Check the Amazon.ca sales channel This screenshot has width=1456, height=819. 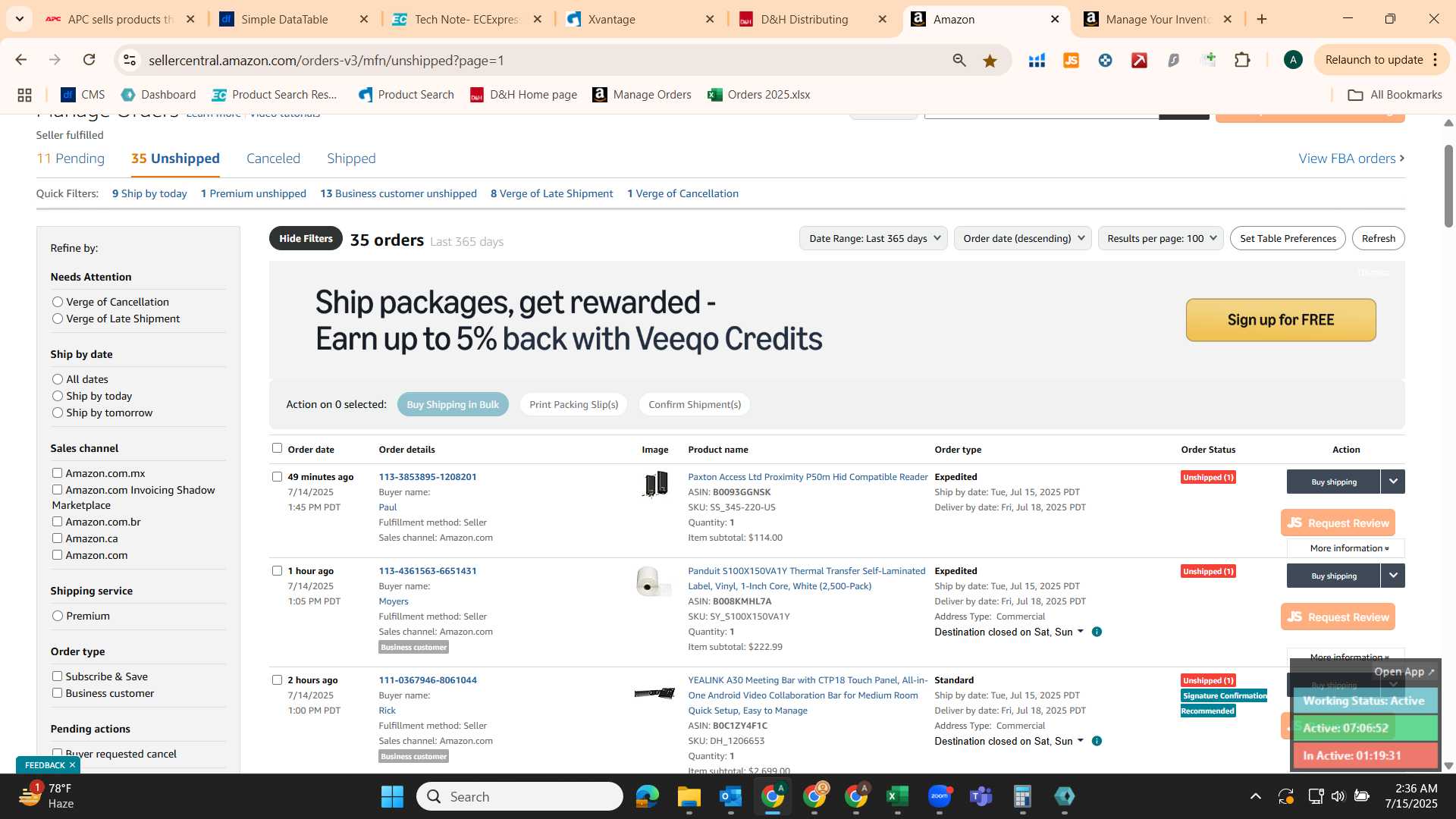click(x=57, y=538)
